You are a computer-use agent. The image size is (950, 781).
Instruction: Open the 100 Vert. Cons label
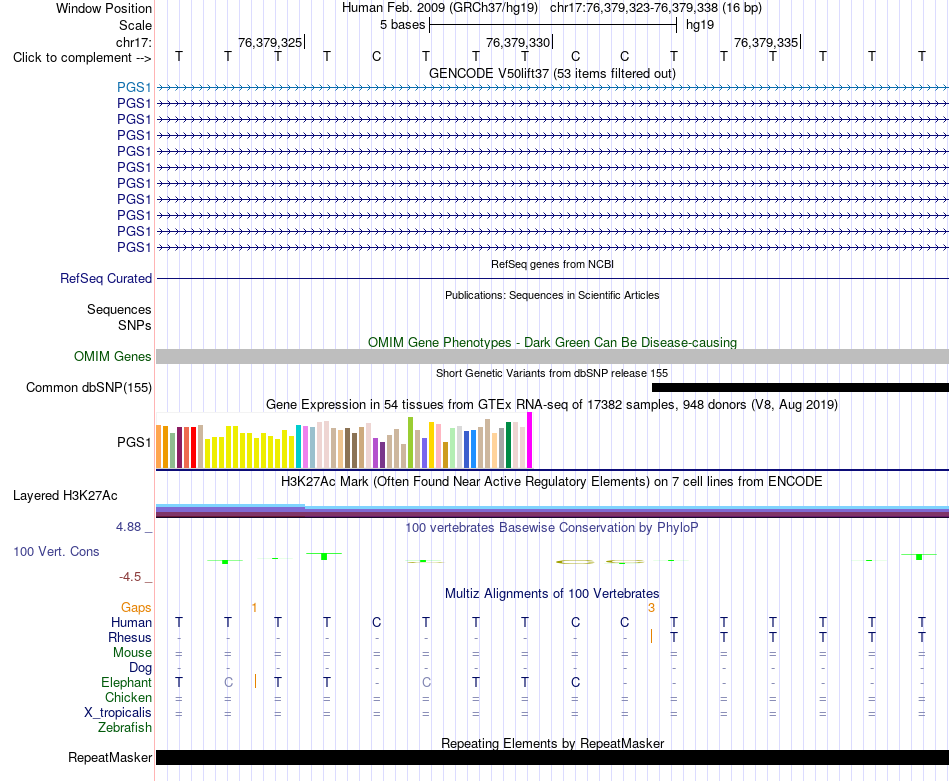[56, 551]
